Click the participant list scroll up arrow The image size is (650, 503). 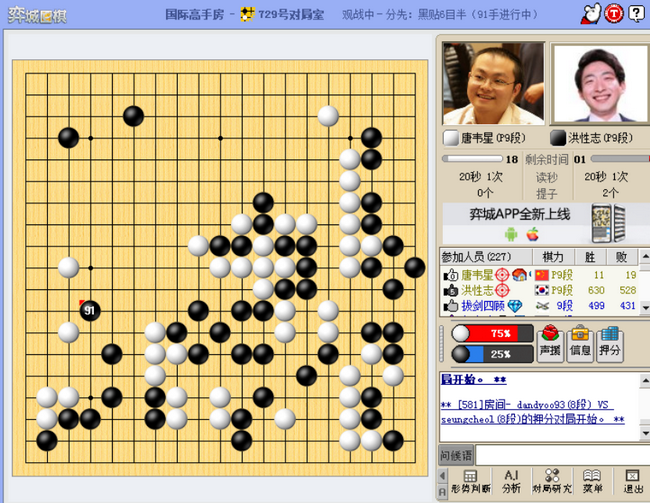coord(645,257)
